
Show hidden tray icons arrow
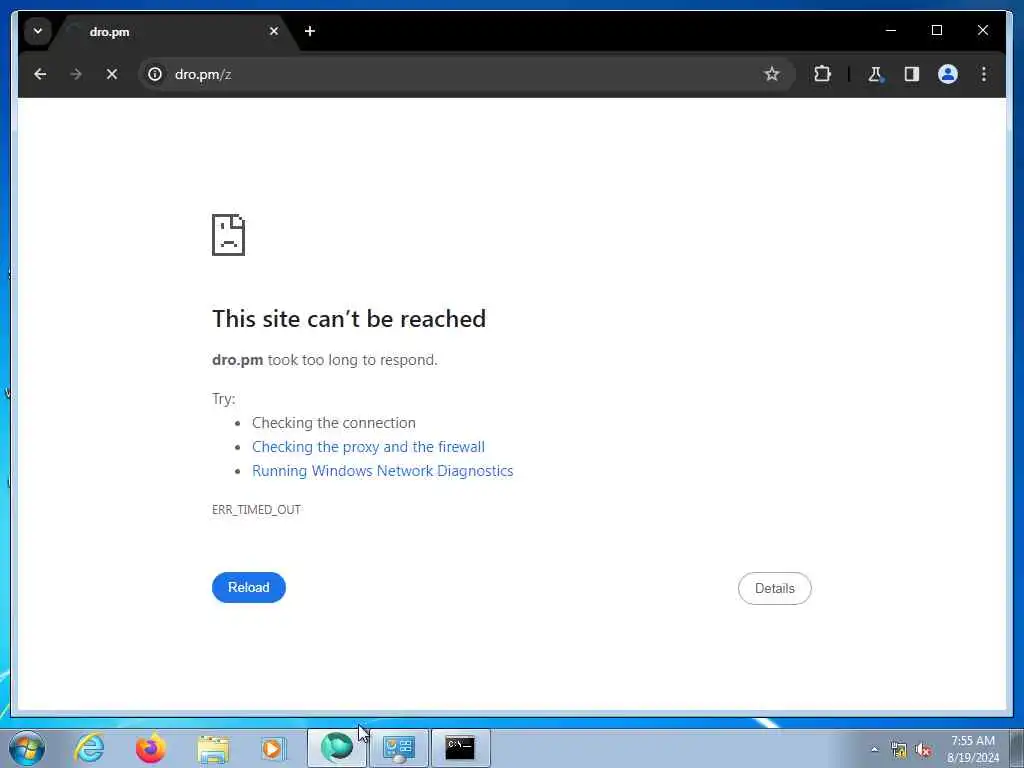click(874, 750)
